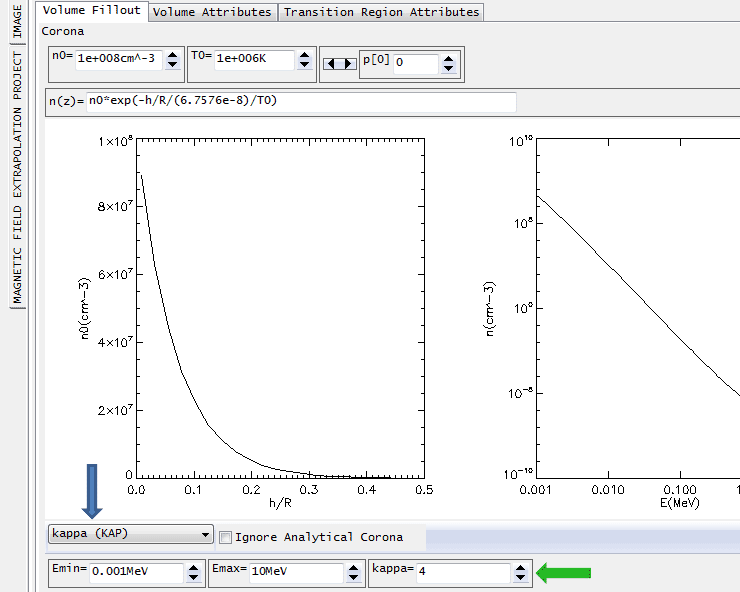Click the T0 temperature input field
The height and width of the screenshot is (592, 740).
pos(255,59)
